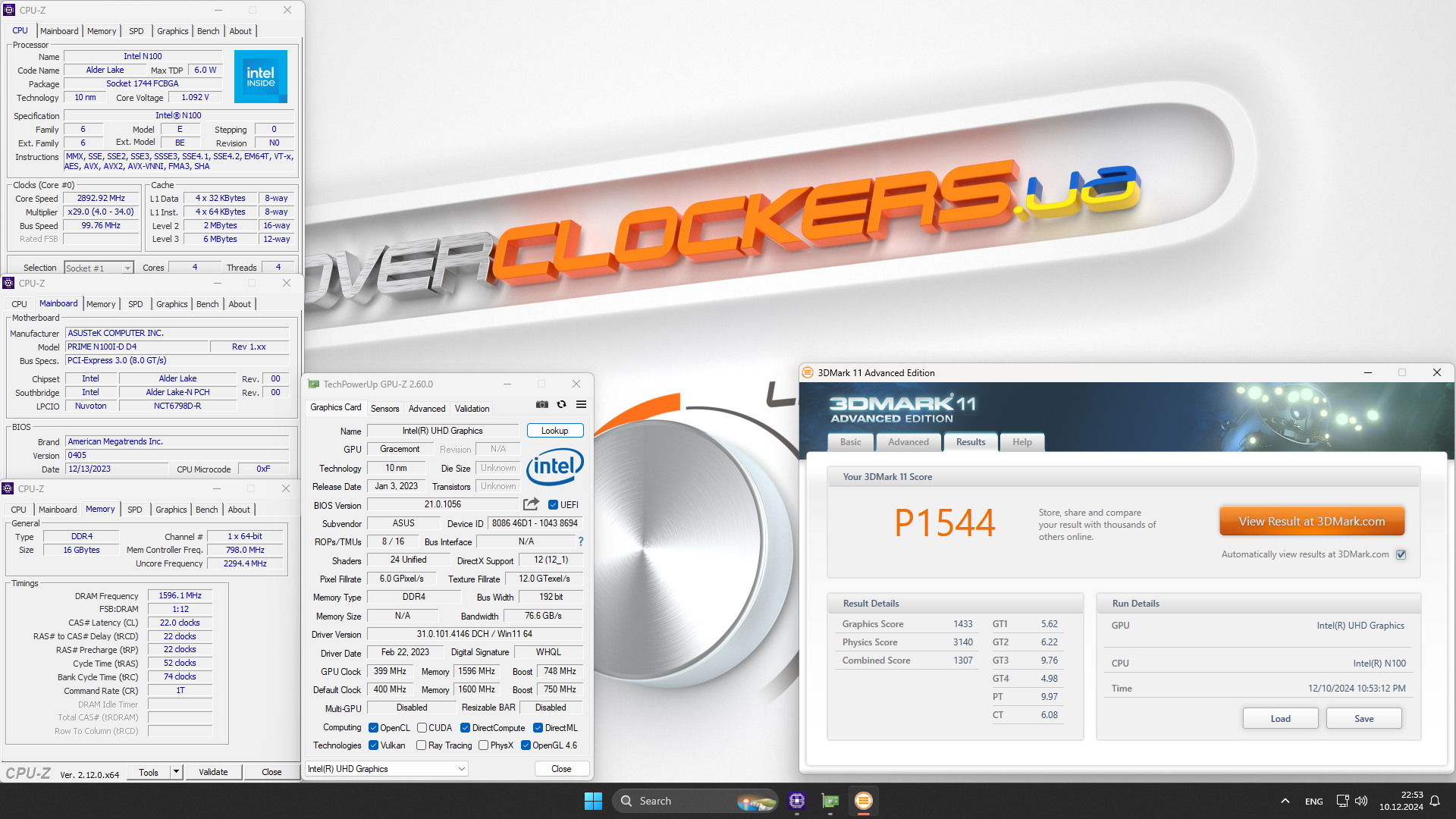Viewport: 1456px width, 819px height.
Task: Toggle the DirectML checkbox
Action: (538, 728)
